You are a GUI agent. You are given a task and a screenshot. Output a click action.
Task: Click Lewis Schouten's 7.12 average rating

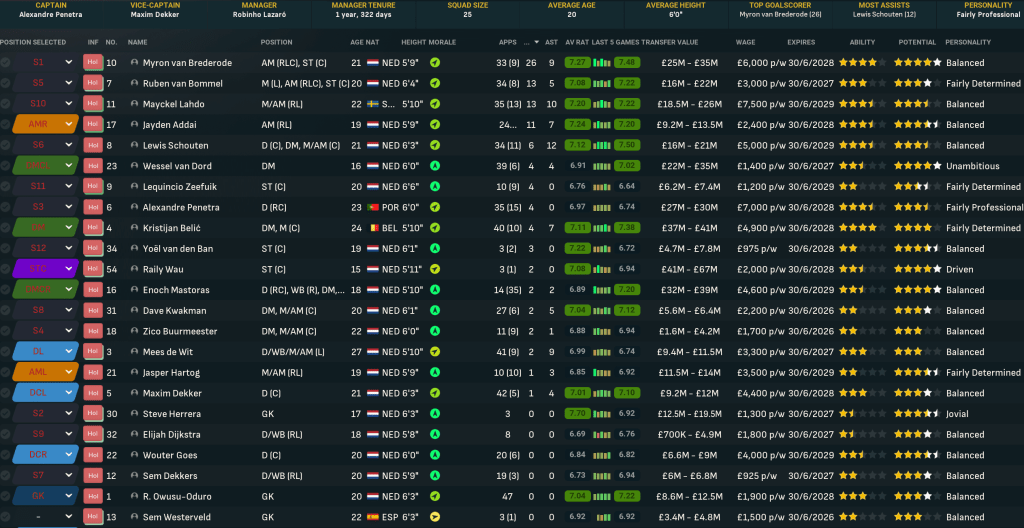pos(577,145)
